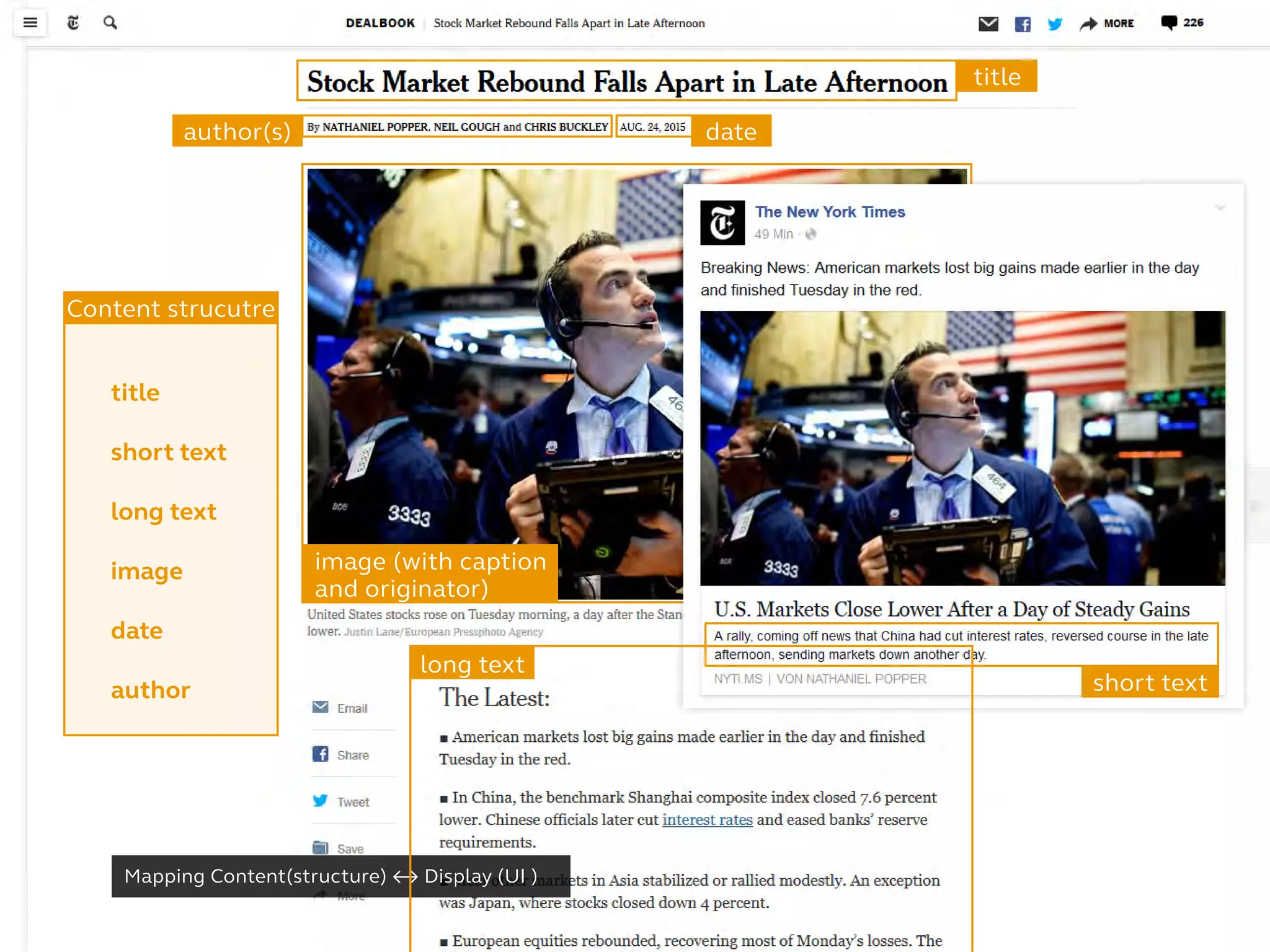Image resolution: width=1270 pixels, height=952 pixels.
Task: Click the email envelope icon in header
Action: (x=988, y=24)
